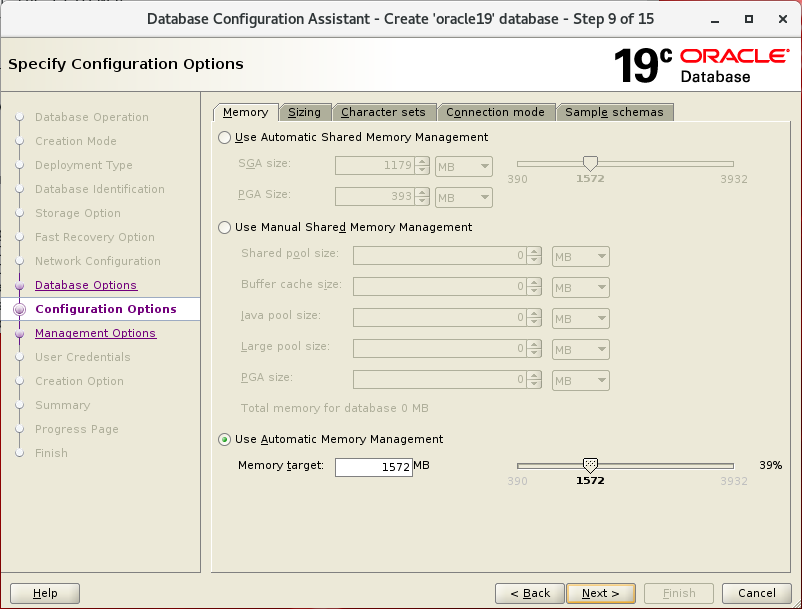The height and width of the screenshot is (609, 802).
Task: Click the Shared pool size spinner
Action: click(534, 256)
